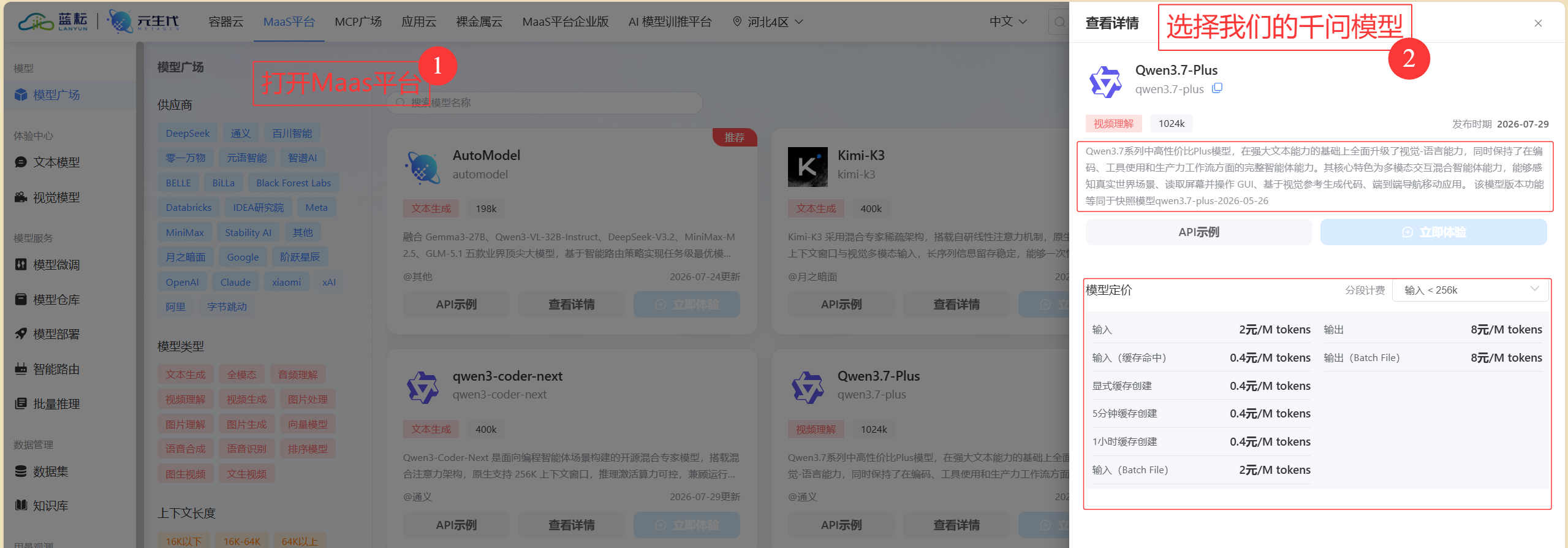This screenshot has width=1568, height=548.
Task: Click 立即体验 in the detail drawer
Action: pyautogui.click(x=1434, y=232)
